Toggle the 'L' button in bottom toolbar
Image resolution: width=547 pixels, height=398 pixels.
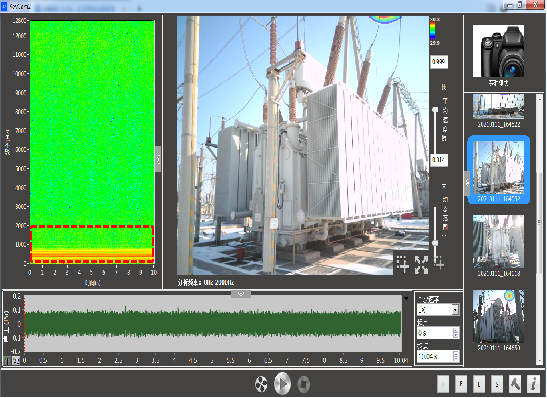[479, 384]
